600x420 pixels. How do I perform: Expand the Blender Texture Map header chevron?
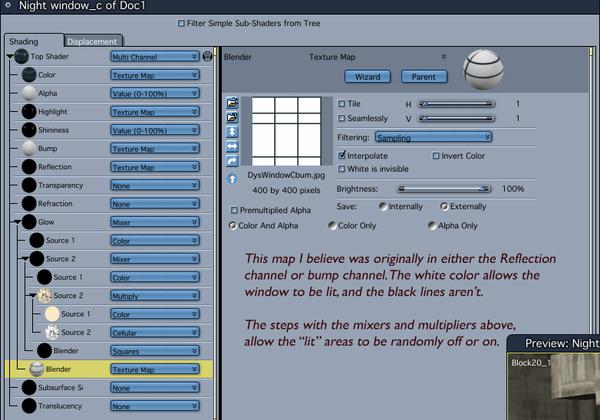(x=444, y=57)
